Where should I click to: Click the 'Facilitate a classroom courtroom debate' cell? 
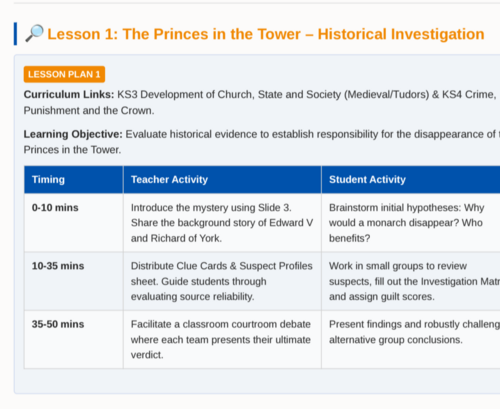click(x=222, y=339)
